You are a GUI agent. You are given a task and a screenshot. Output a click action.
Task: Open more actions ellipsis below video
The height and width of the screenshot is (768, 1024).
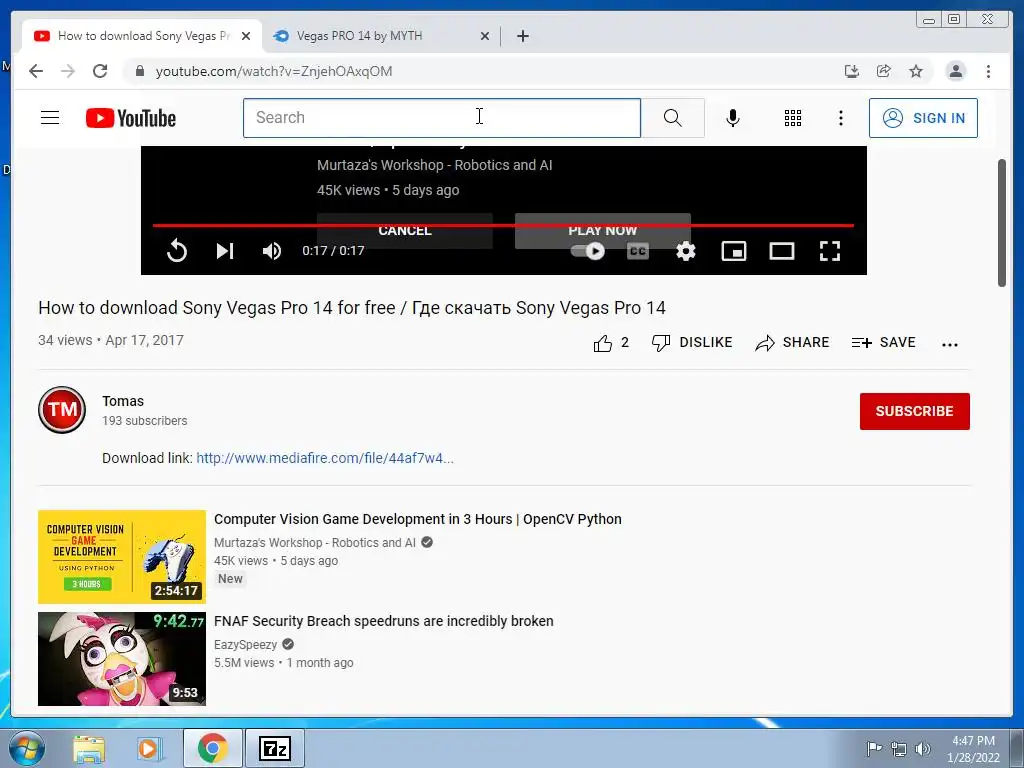[950, 344]
